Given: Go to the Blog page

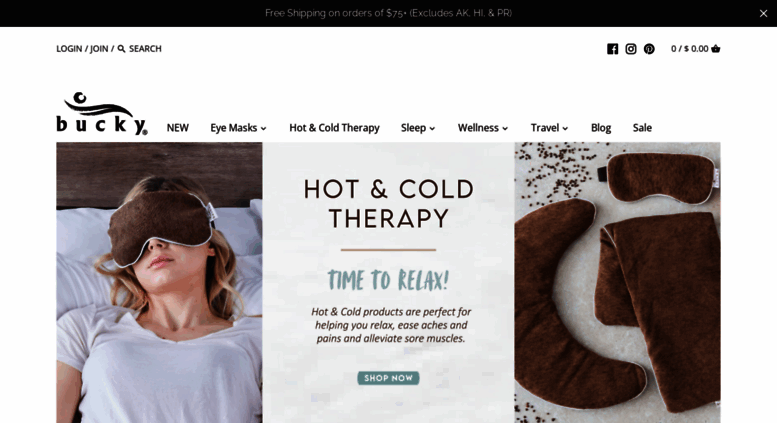Looking at the screenshot, I should (601, 128).
